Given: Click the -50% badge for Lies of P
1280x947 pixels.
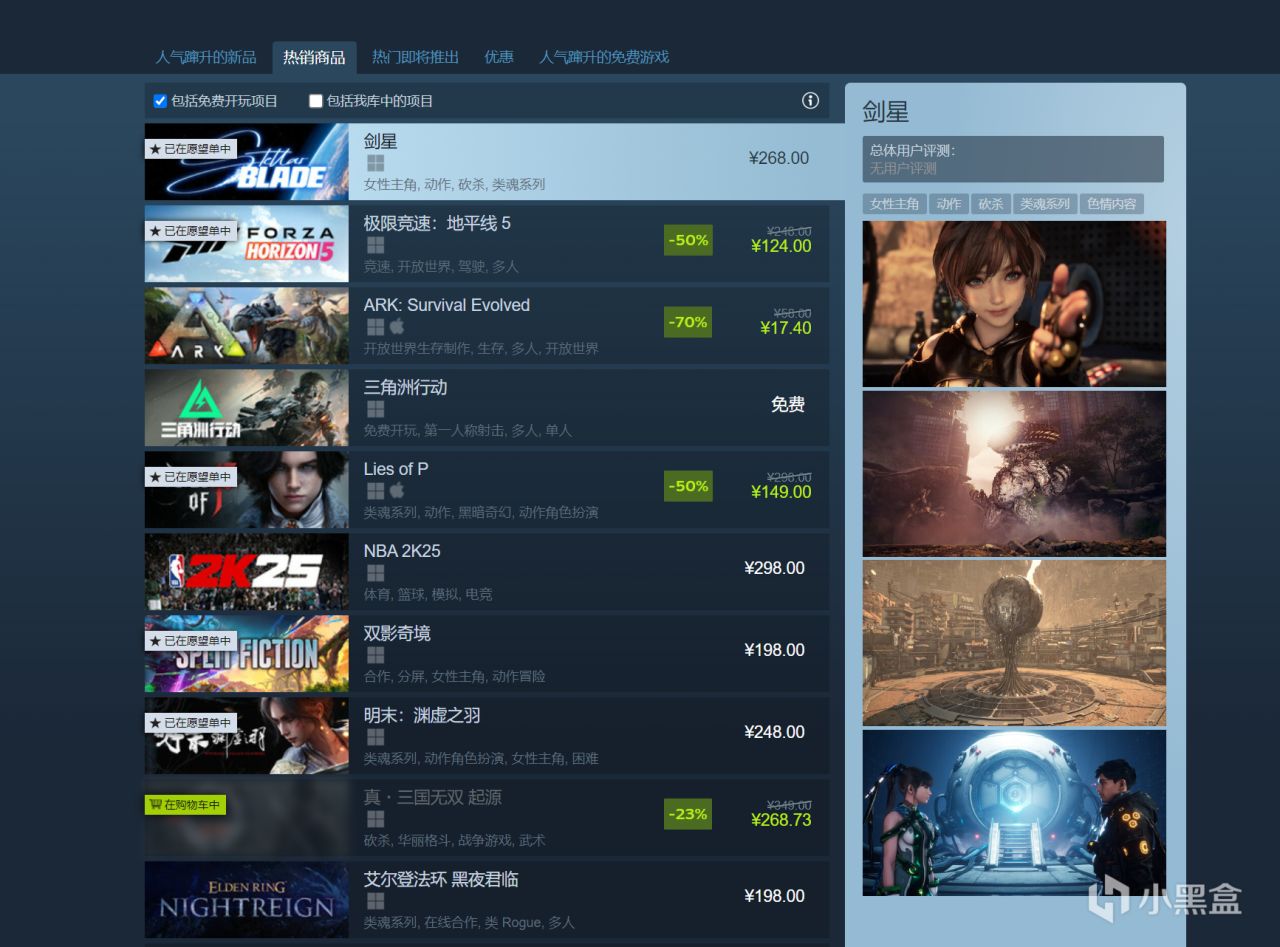Looking at the screenshot, I should pos(688,486).
